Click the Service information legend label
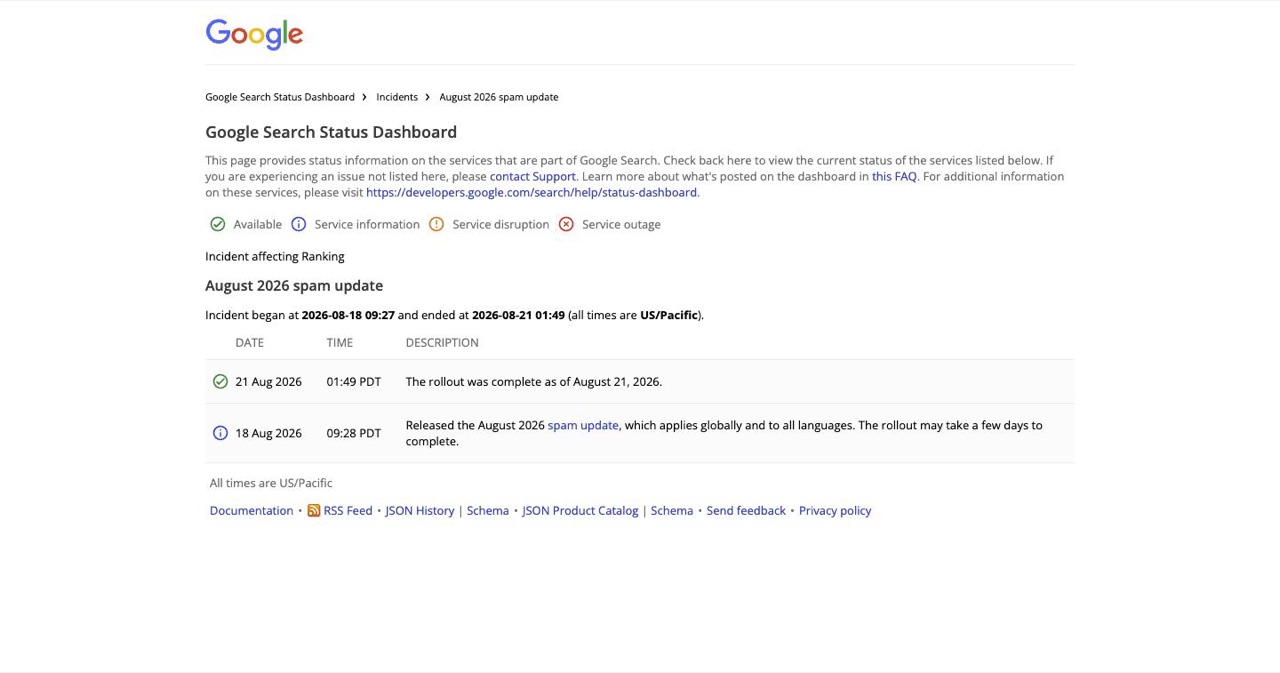Viewport: 1280px width, 673px height. coord(367,224)
